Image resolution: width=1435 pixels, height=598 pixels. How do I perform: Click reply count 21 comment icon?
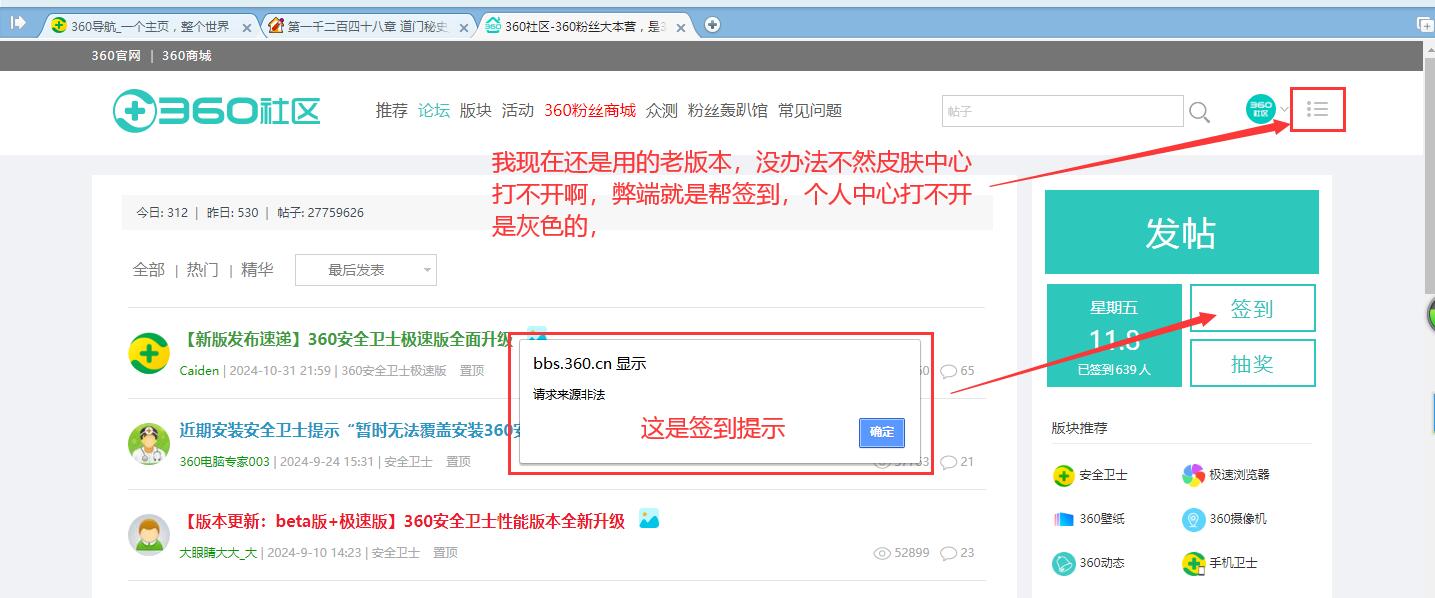point(948,462)
